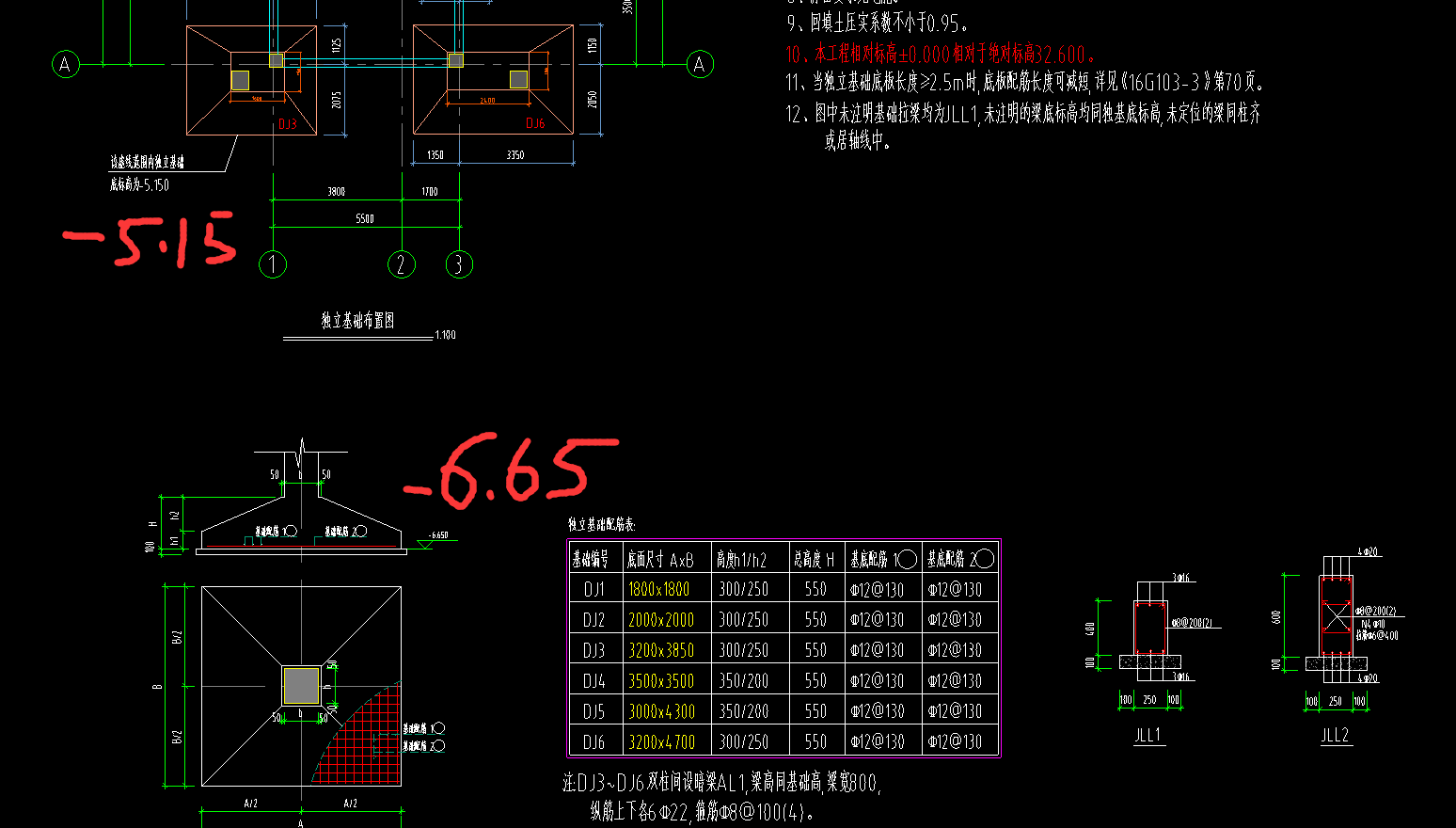This screenshot has width=1456, height=828.
Task: Click note 11 referencing 16G103-3
Action: pyautogui.click(x=1025, y=83)
